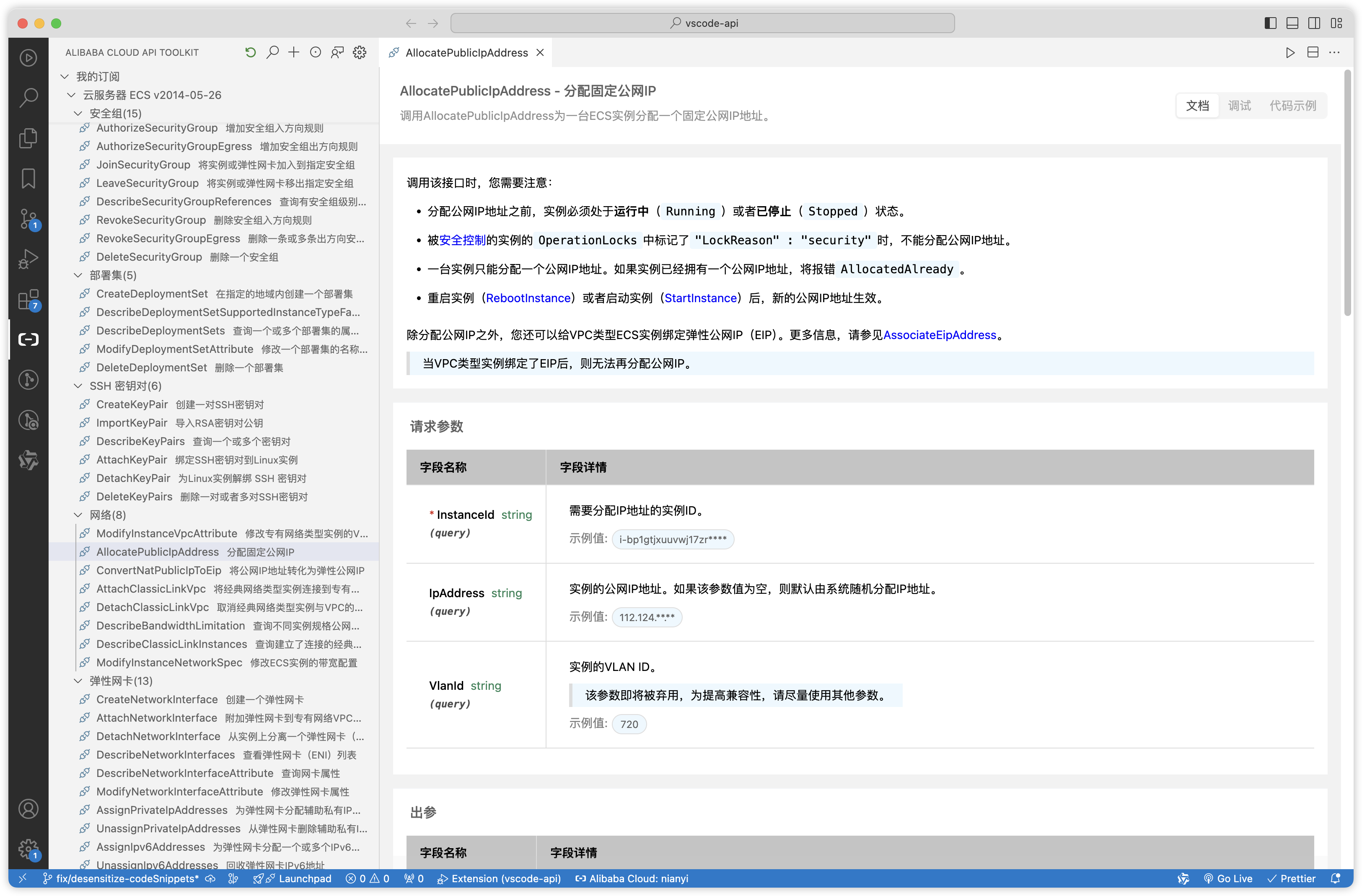Open Source Control in the activity bar
Viewport: 1362px width, 896px height.
pyautogui.click(x=28, y=219)
